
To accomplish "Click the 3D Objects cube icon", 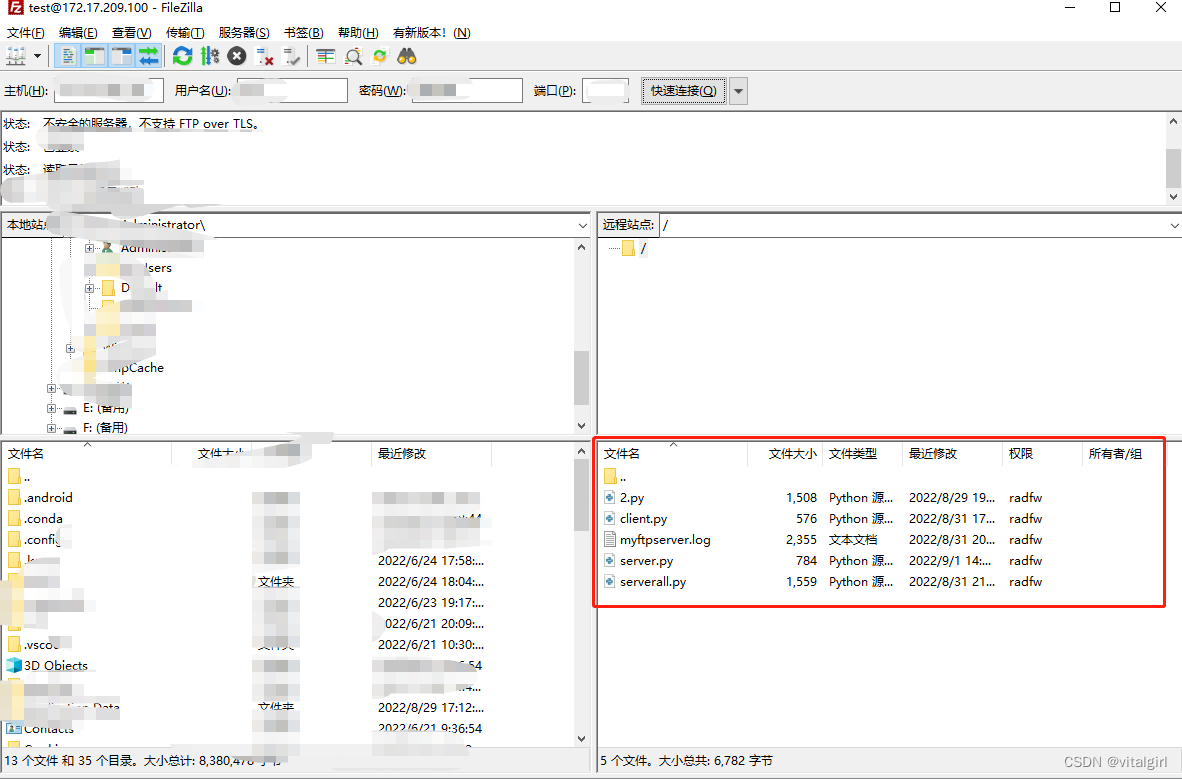I will coord(14,666).
